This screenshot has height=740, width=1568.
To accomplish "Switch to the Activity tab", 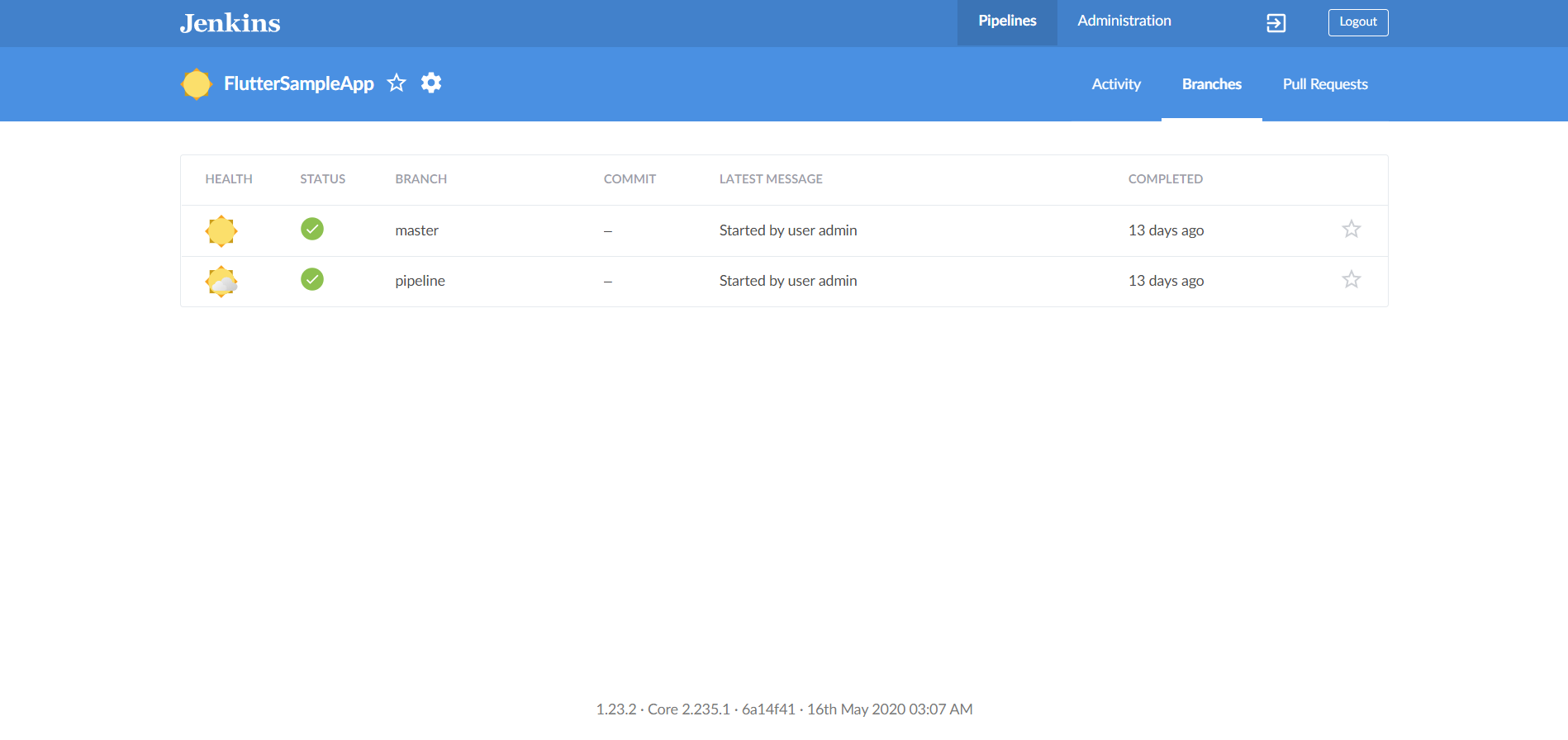I will [1116, 84].
